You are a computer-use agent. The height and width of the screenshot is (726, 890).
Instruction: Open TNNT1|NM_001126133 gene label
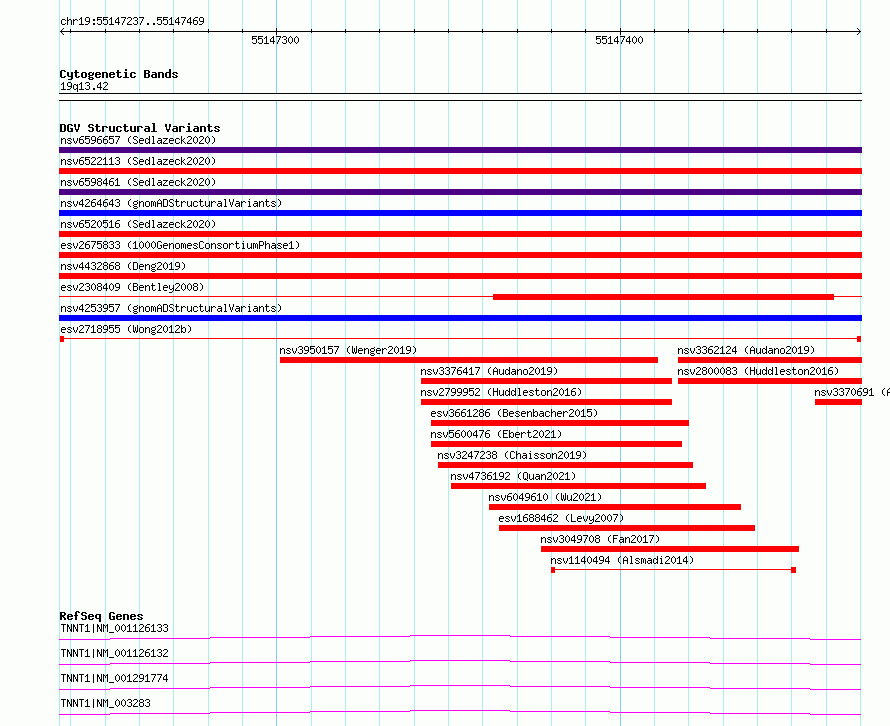pyautogui.click(x=114, y=628)
